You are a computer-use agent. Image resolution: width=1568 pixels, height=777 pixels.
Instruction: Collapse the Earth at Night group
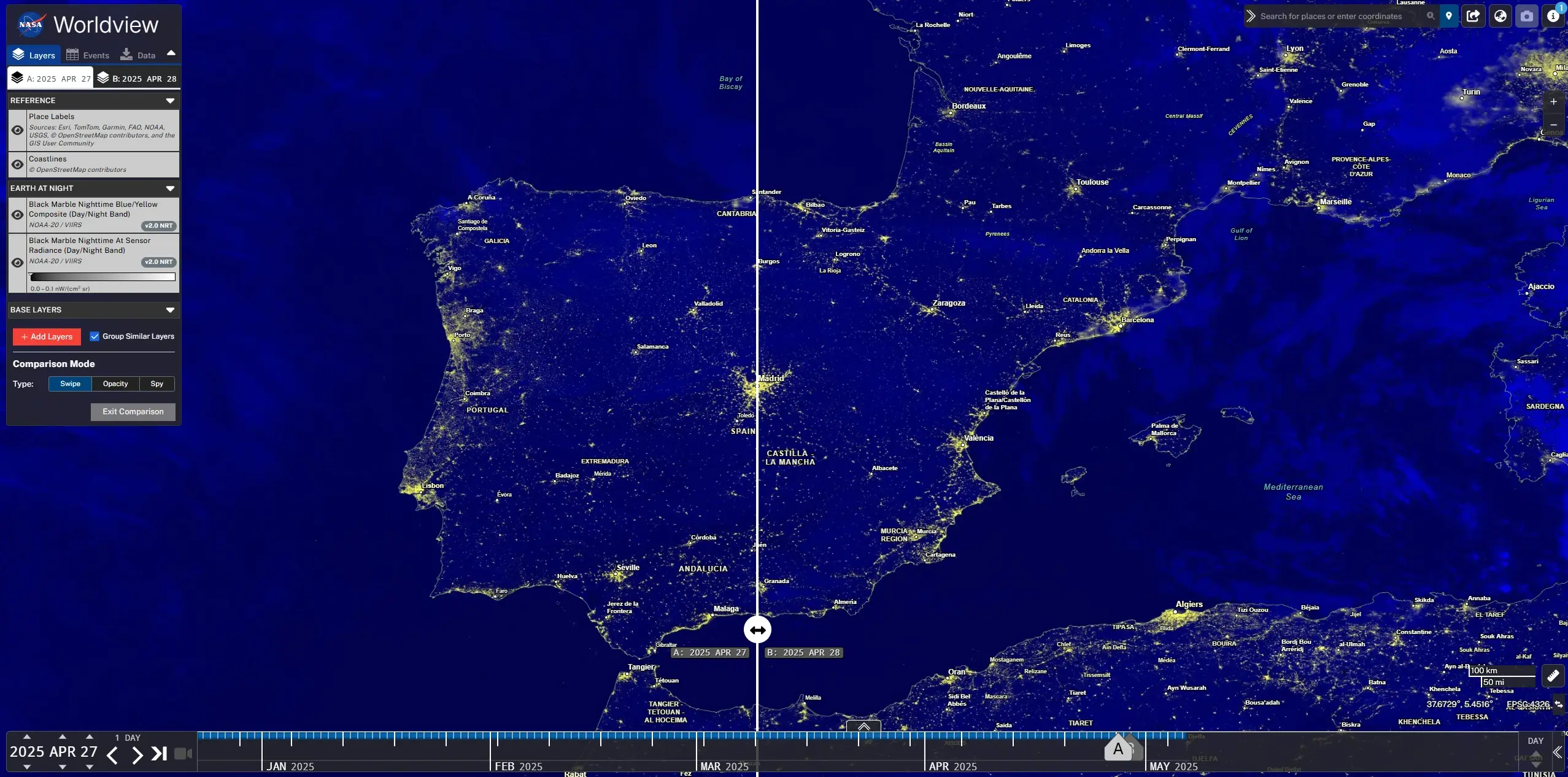click(x=170, y=188)
